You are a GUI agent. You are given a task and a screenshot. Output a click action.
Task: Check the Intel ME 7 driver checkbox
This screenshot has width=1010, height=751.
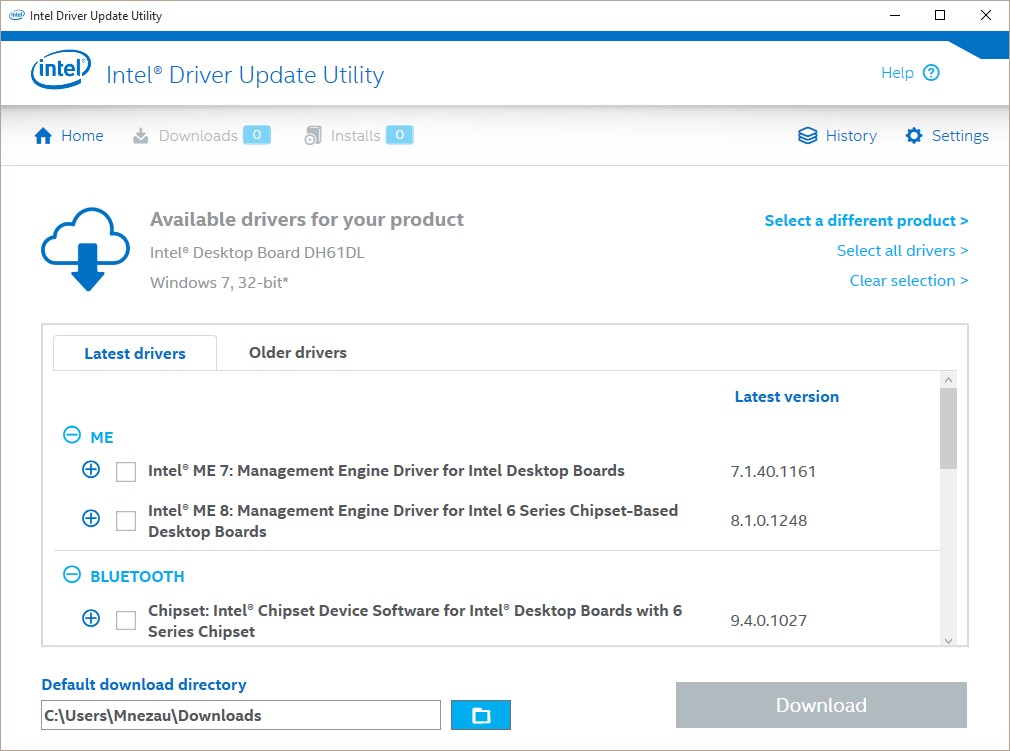(126, 471)
